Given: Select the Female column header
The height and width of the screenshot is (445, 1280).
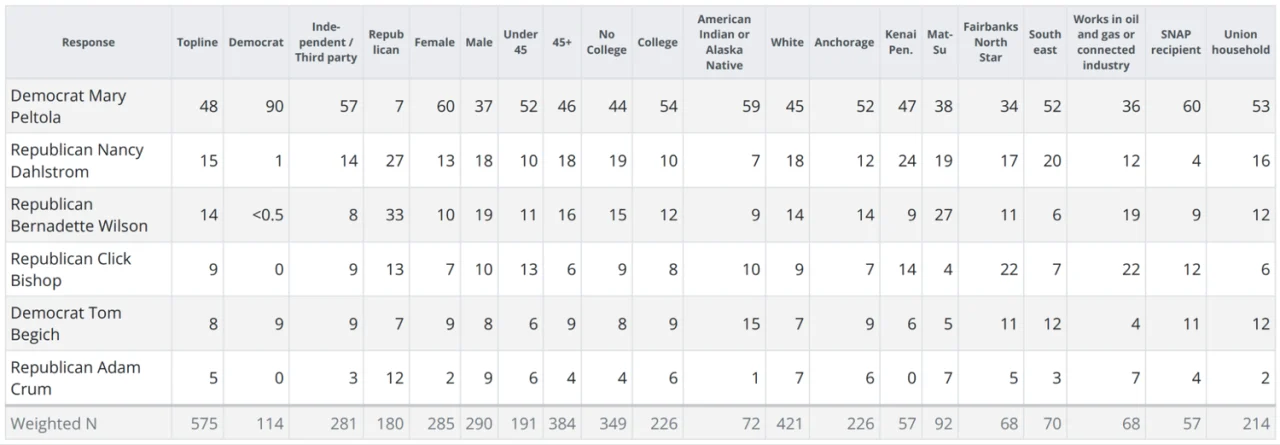Looking at the screenshot, I should click(x=434, y=43).
